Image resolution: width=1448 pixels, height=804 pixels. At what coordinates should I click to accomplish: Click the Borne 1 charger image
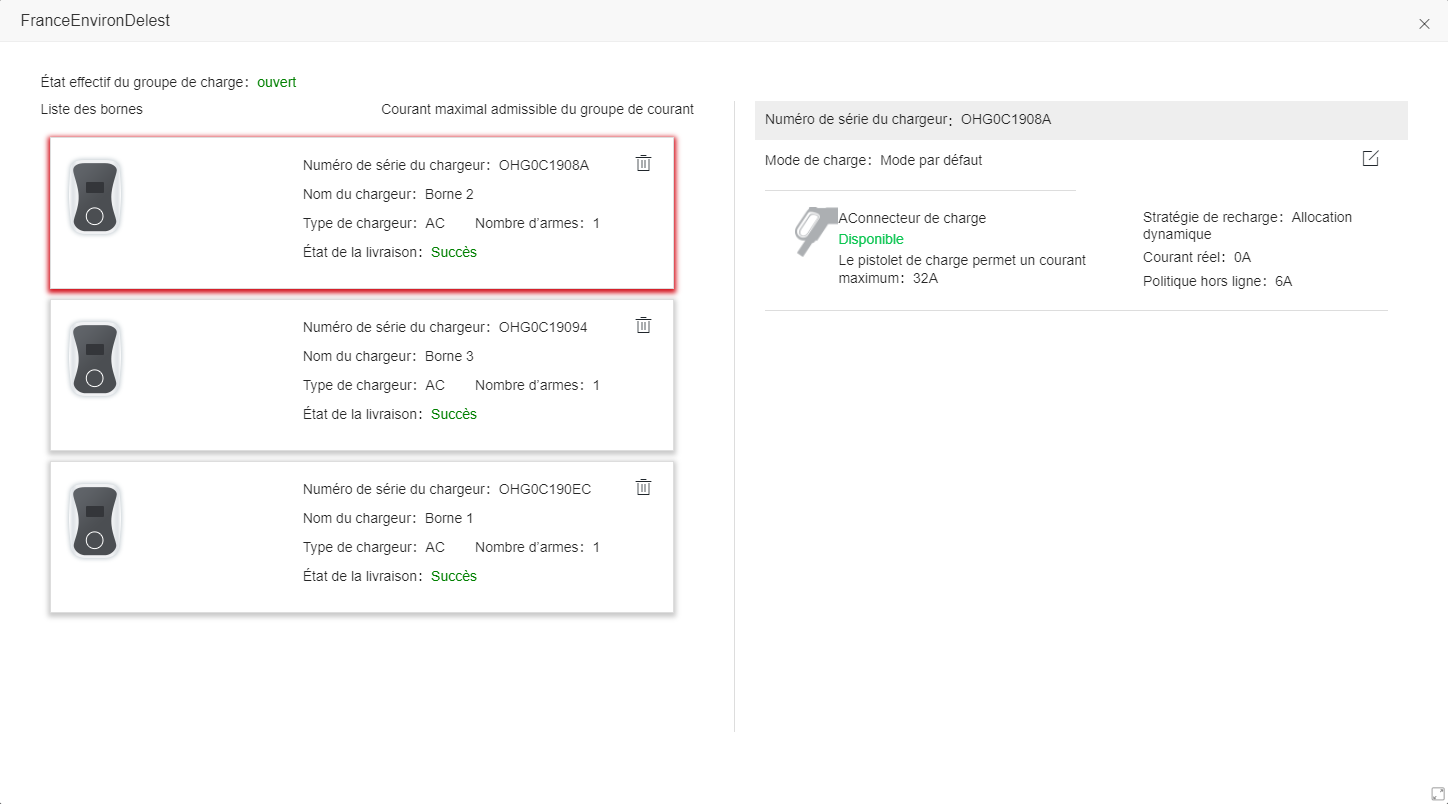pyautogui.click(x=95, y=521)
